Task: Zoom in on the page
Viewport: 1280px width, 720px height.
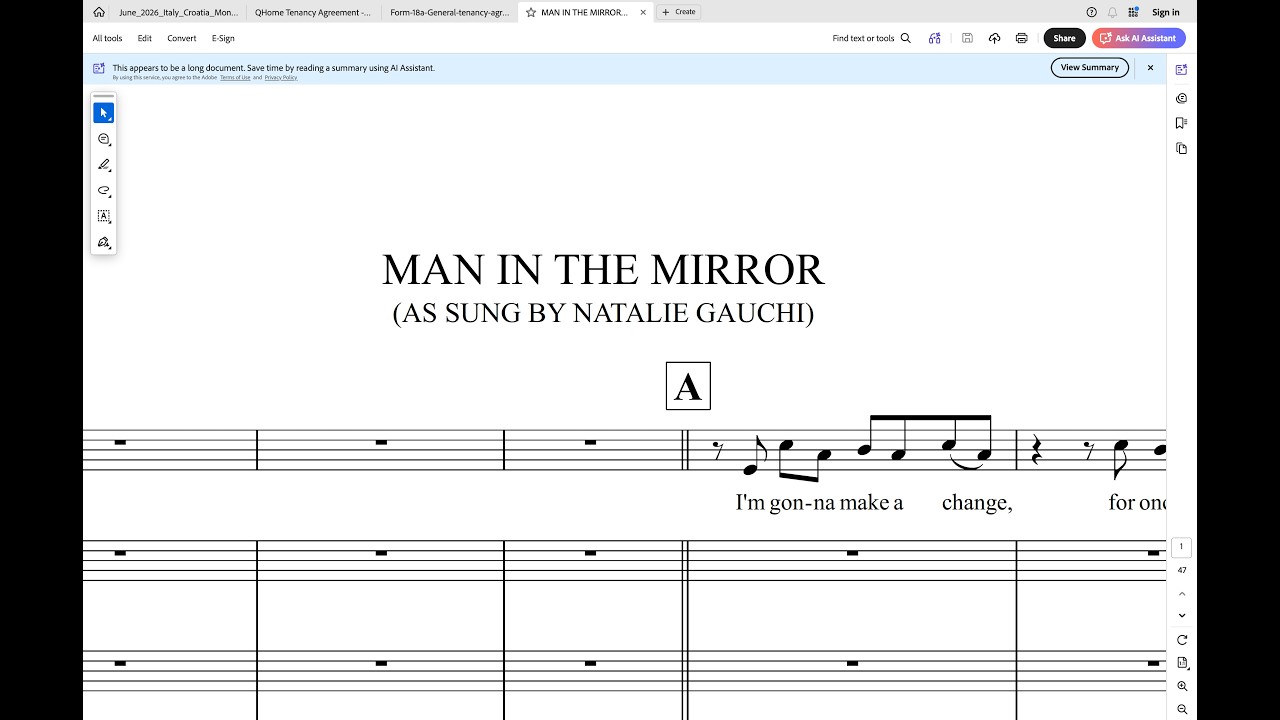Action: (1182, 686)
